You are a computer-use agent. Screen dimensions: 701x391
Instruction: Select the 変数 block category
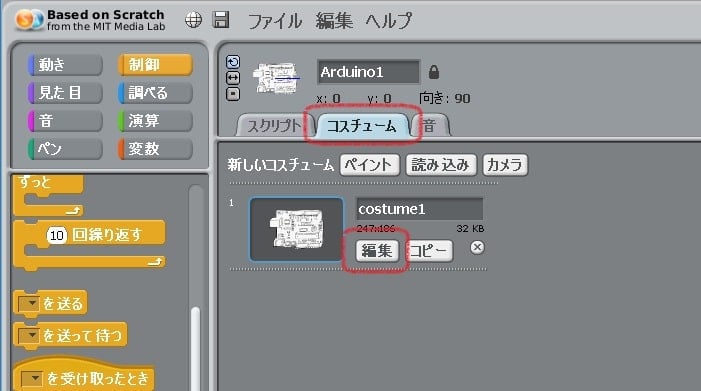(156, 149)
